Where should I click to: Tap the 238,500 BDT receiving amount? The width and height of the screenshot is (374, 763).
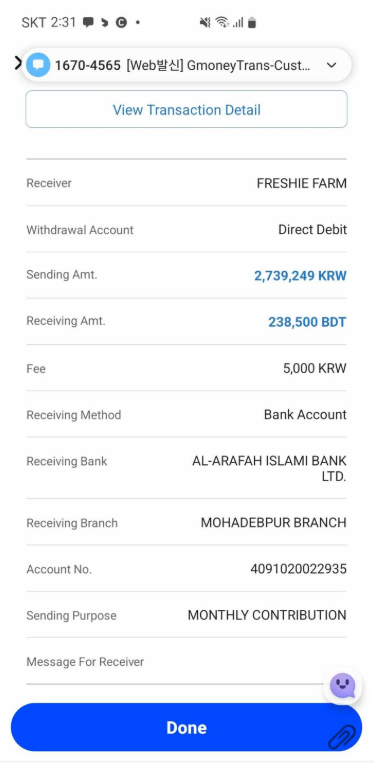[x=307, y=322]
